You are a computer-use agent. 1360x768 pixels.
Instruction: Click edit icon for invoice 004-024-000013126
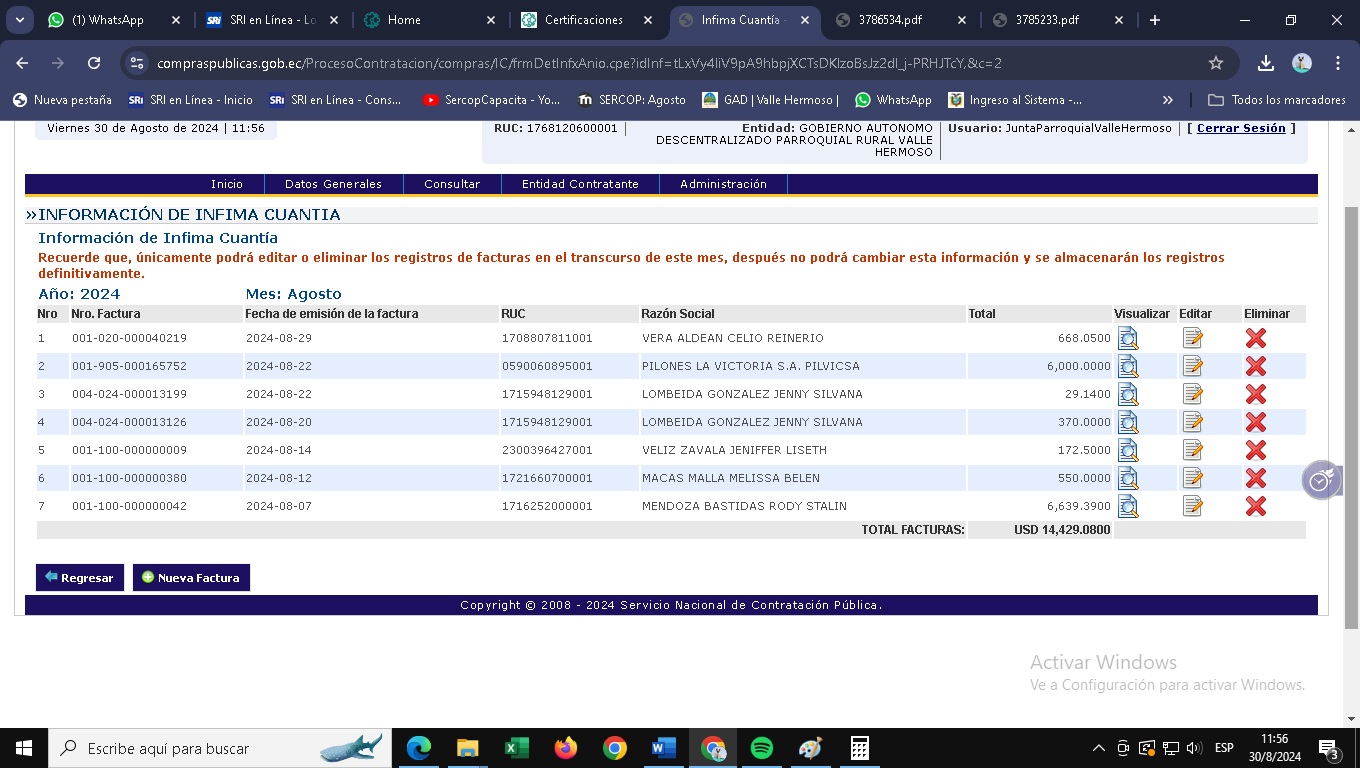[1192, 422]
